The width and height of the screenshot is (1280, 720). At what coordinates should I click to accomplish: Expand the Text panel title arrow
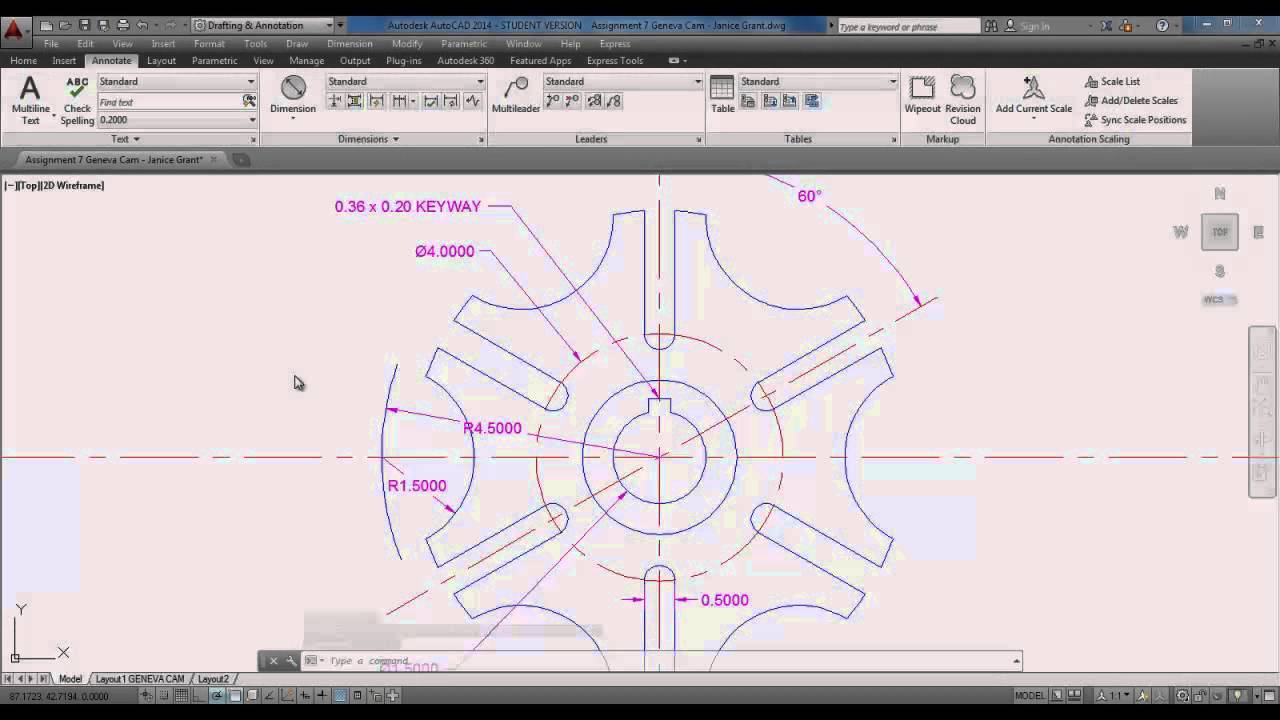coord(135,139)
